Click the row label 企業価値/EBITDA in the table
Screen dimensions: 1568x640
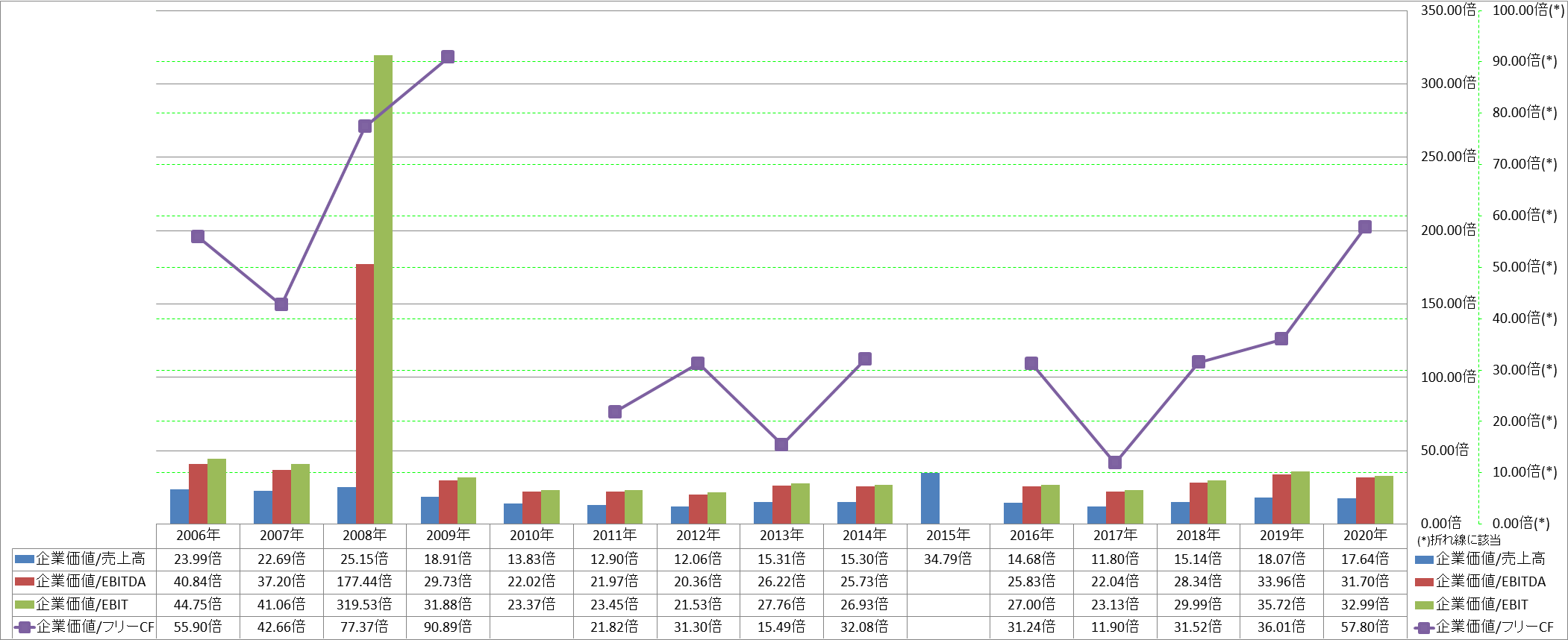[91, 582]
